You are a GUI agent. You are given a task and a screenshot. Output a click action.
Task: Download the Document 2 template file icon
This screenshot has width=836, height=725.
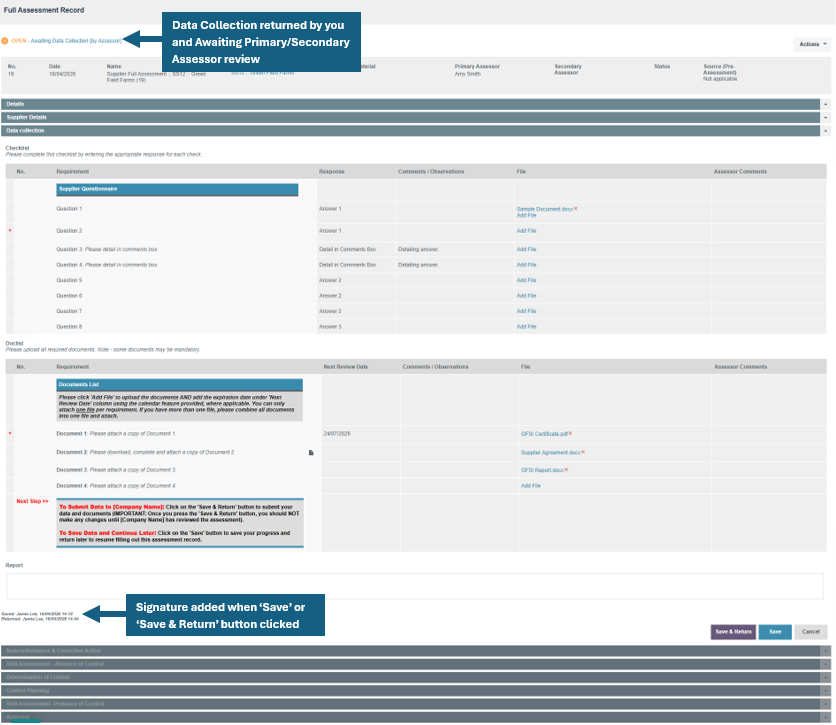click(311, 453)
